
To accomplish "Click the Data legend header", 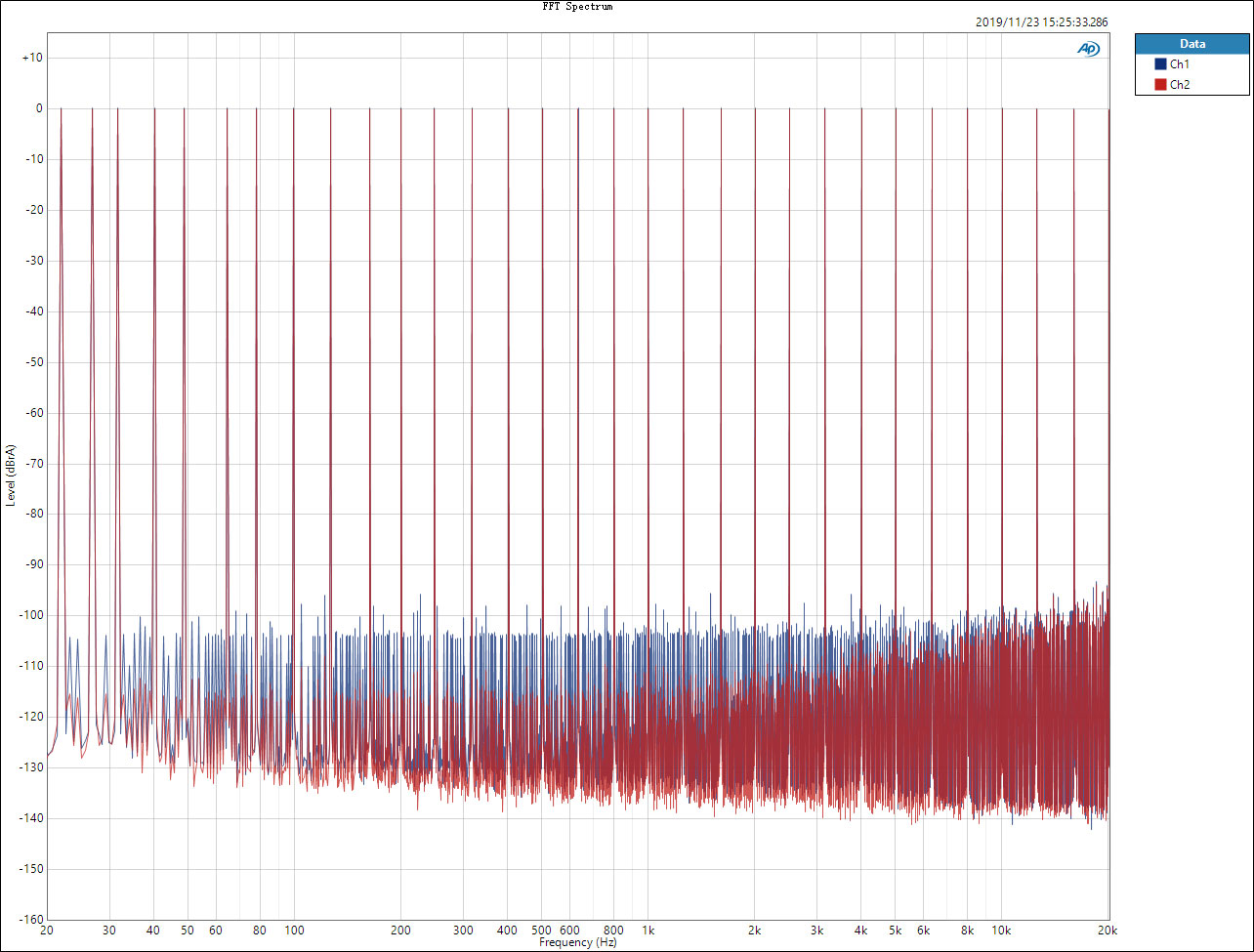I will point(1192,44).
